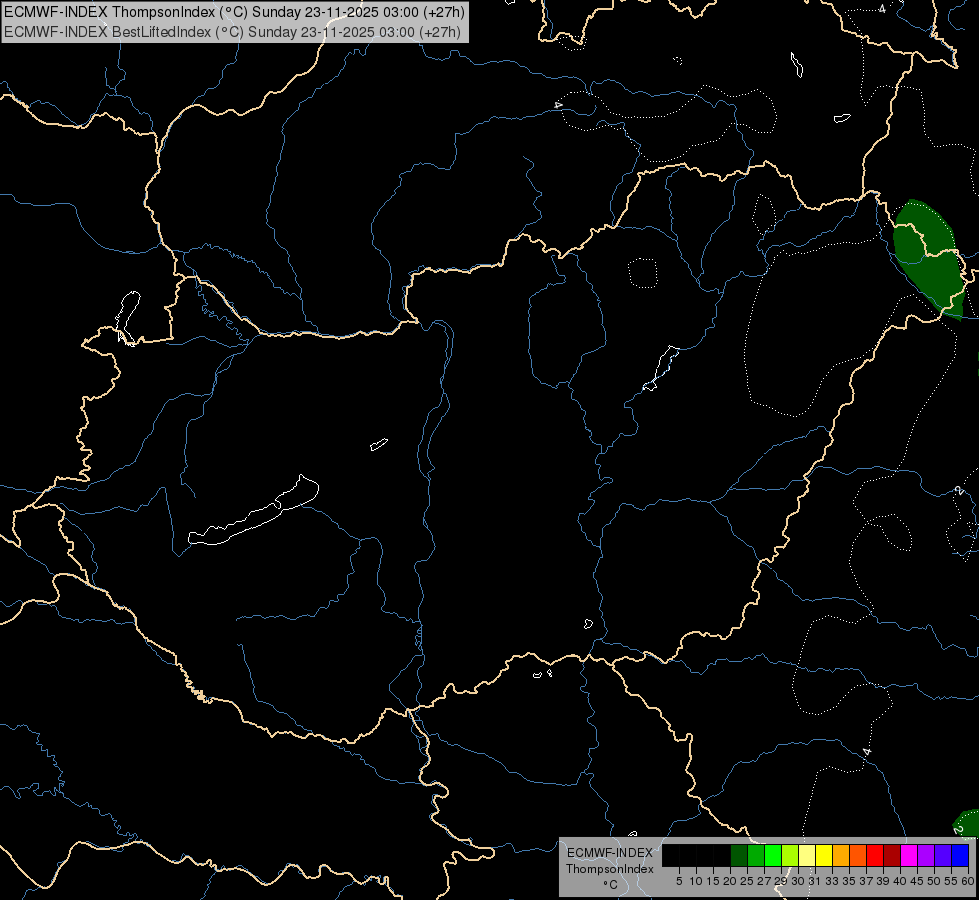979x900 pixels.
Task: Click the legend tick value 10
Action: pyautogui.click(x=696, y=881)
